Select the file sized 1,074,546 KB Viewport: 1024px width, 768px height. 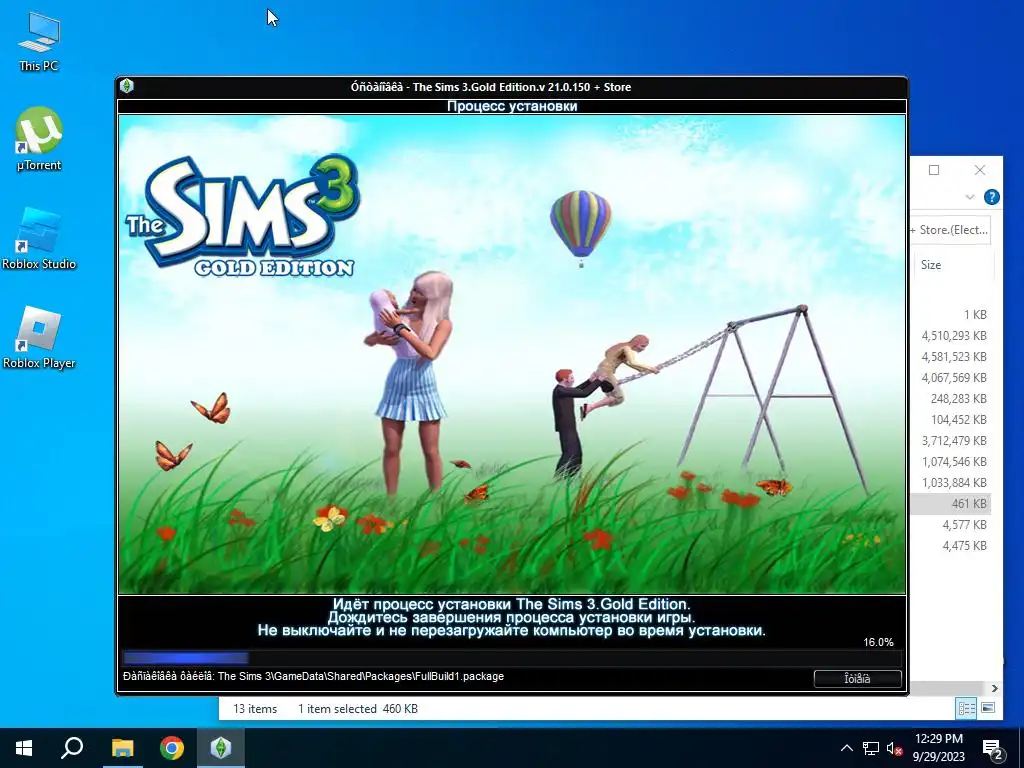952,461
